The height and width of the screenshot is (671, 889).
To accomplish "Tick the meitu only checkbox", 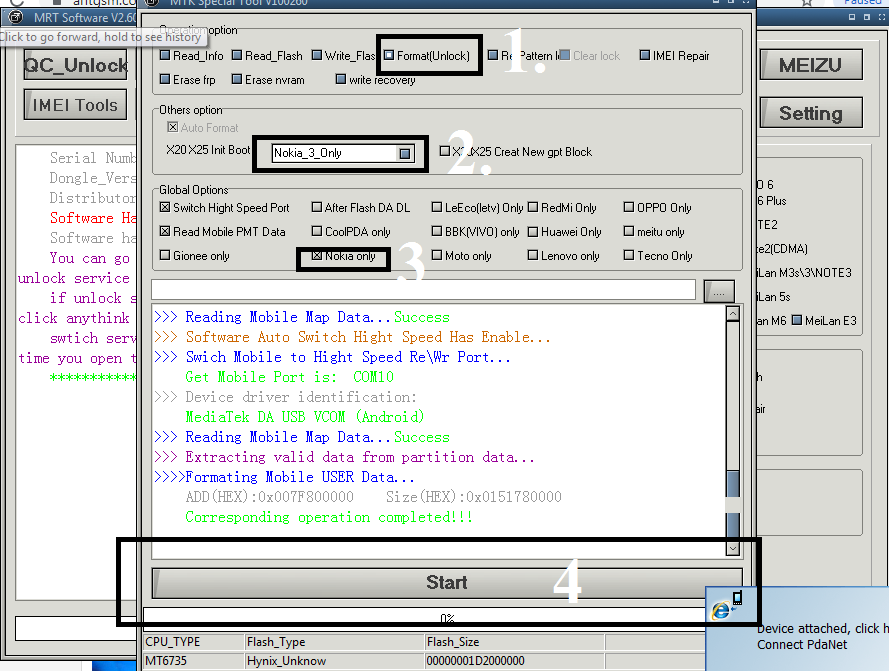I will (x=629, y=231).
